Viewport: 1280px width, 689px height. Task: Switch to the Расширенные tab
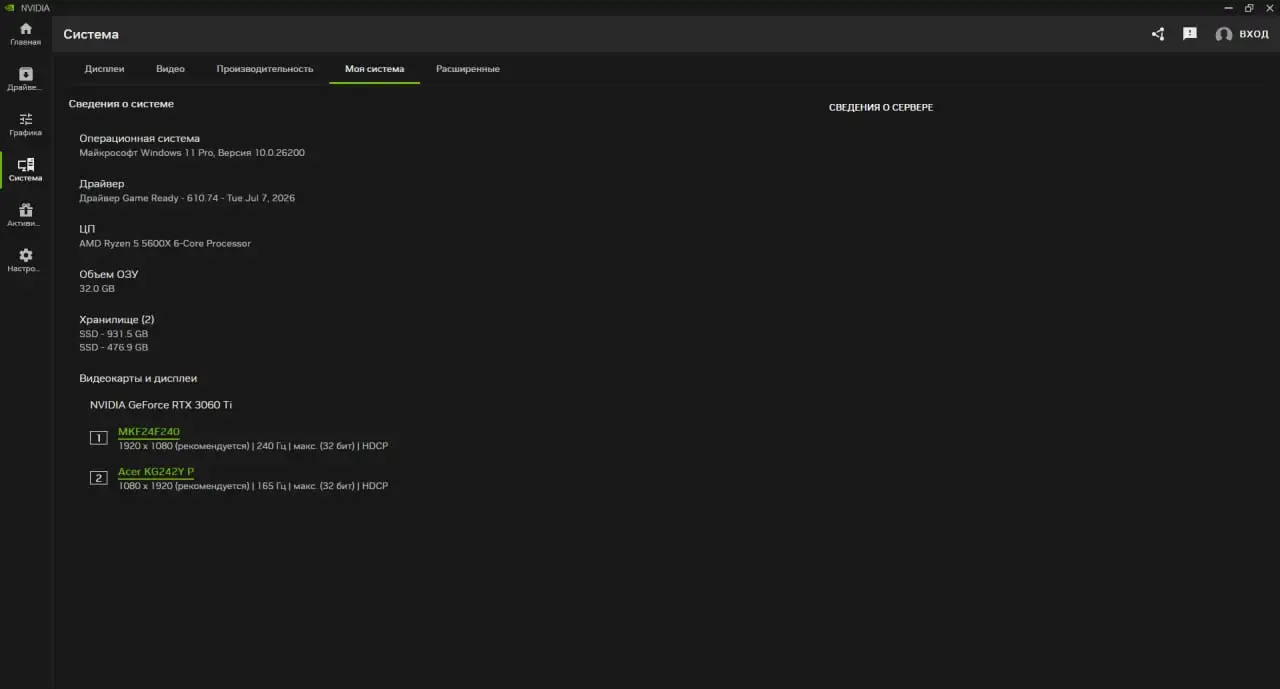(x=468, y=69)
